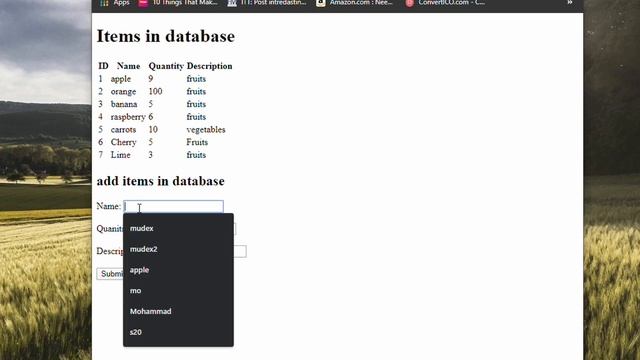This screenshot has width=640, height=360.
Task: Click the 'apple' name cell in the table
Action: click(121, 79)
